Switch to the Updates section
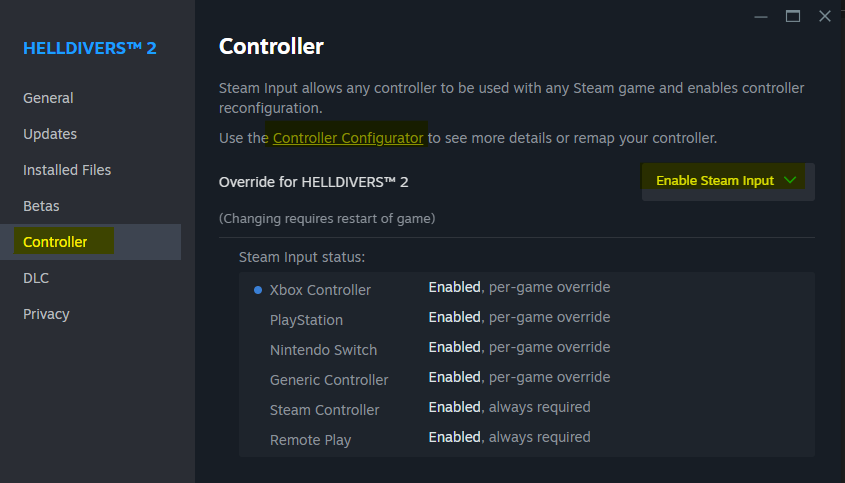Viewport: 845px width, 483px height. coord(50,134)
